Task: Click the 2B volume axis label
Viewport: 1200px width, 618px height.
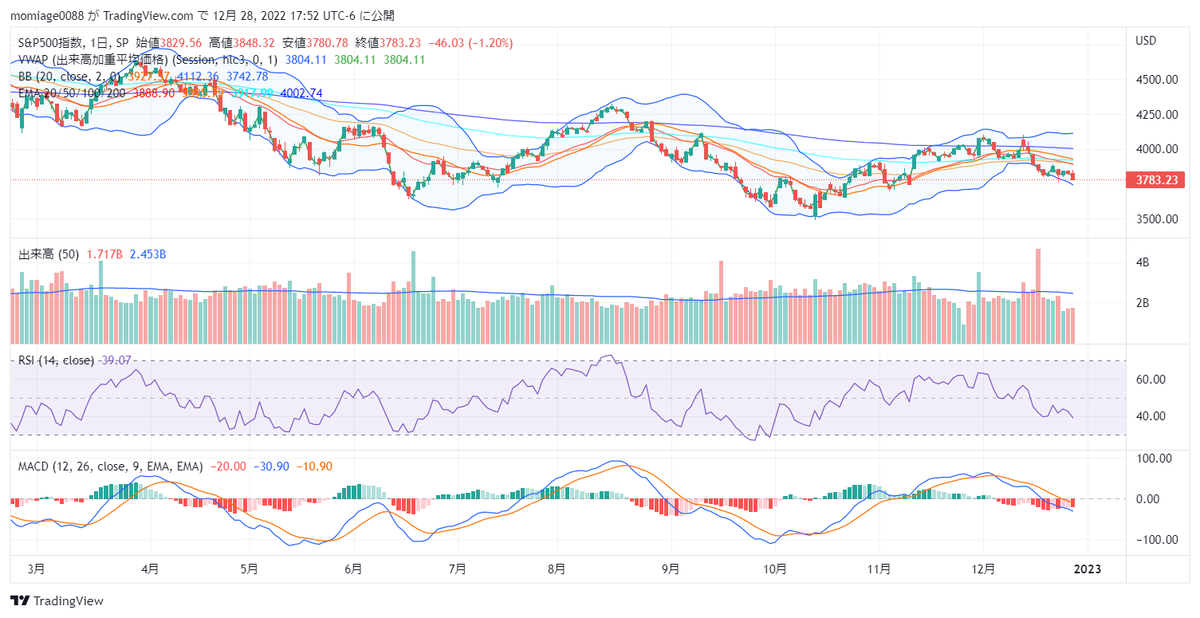Action: coord(1141,302)
